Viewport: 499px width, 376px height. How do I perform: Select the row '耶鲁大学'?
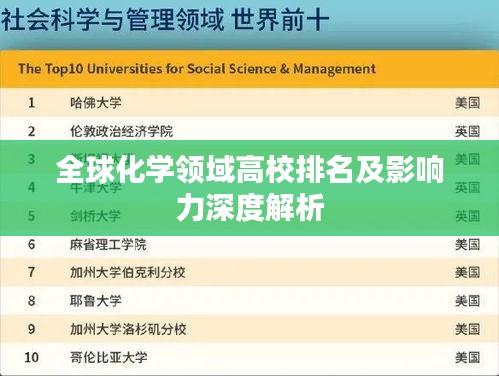(x=249, y=301)
